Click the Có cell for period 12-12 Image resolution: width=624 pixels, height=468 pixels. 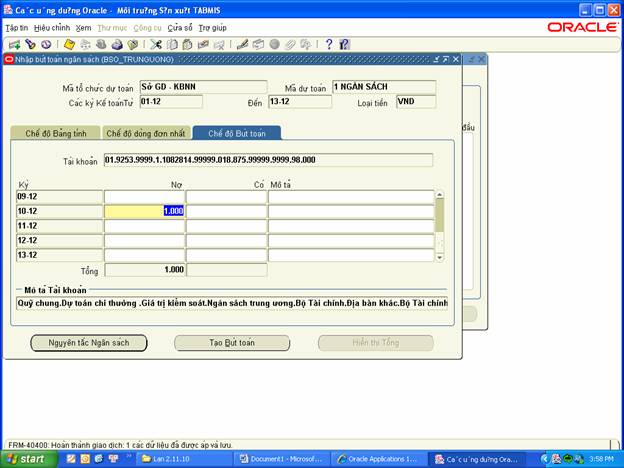[226, 240]
